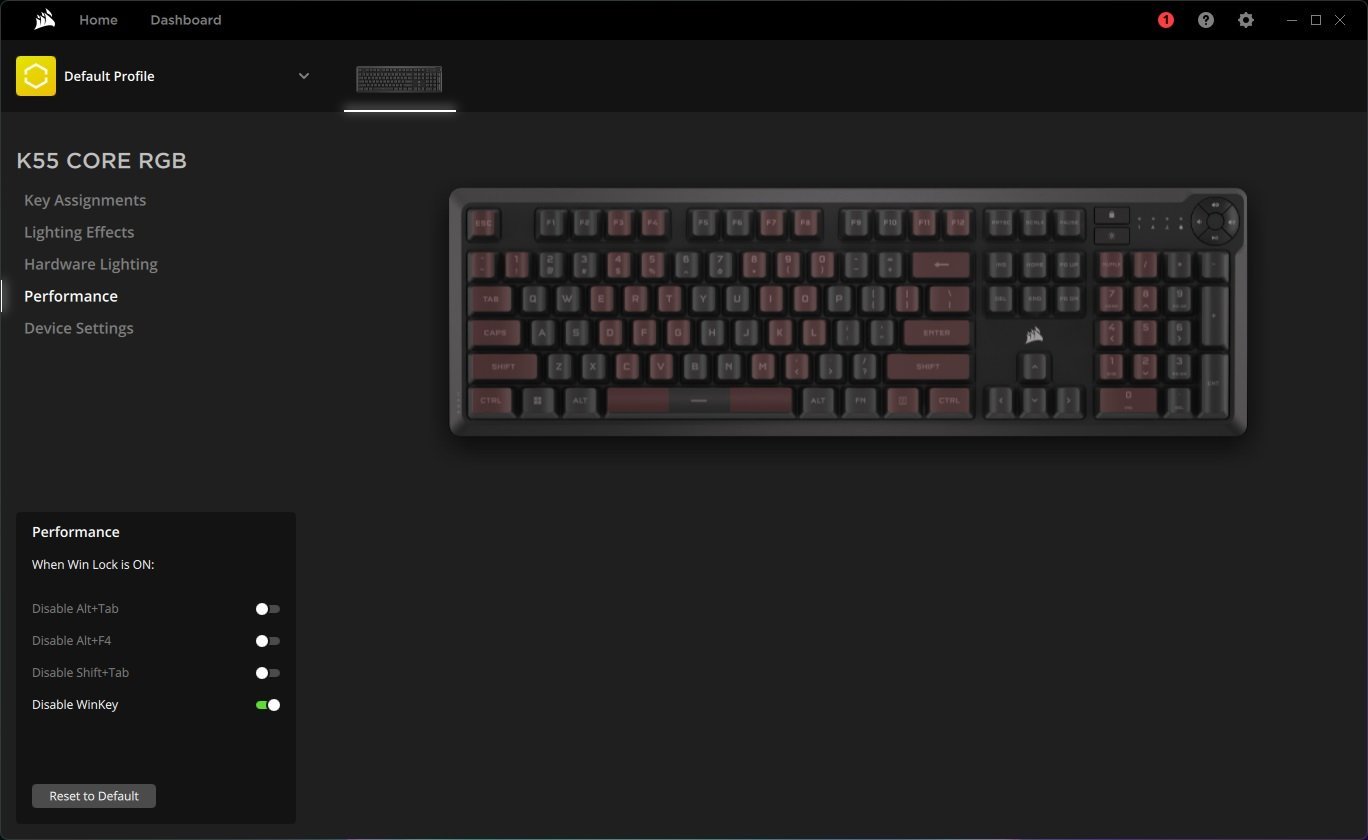Turn off the Disable WinKey toggle

(268, 705)
